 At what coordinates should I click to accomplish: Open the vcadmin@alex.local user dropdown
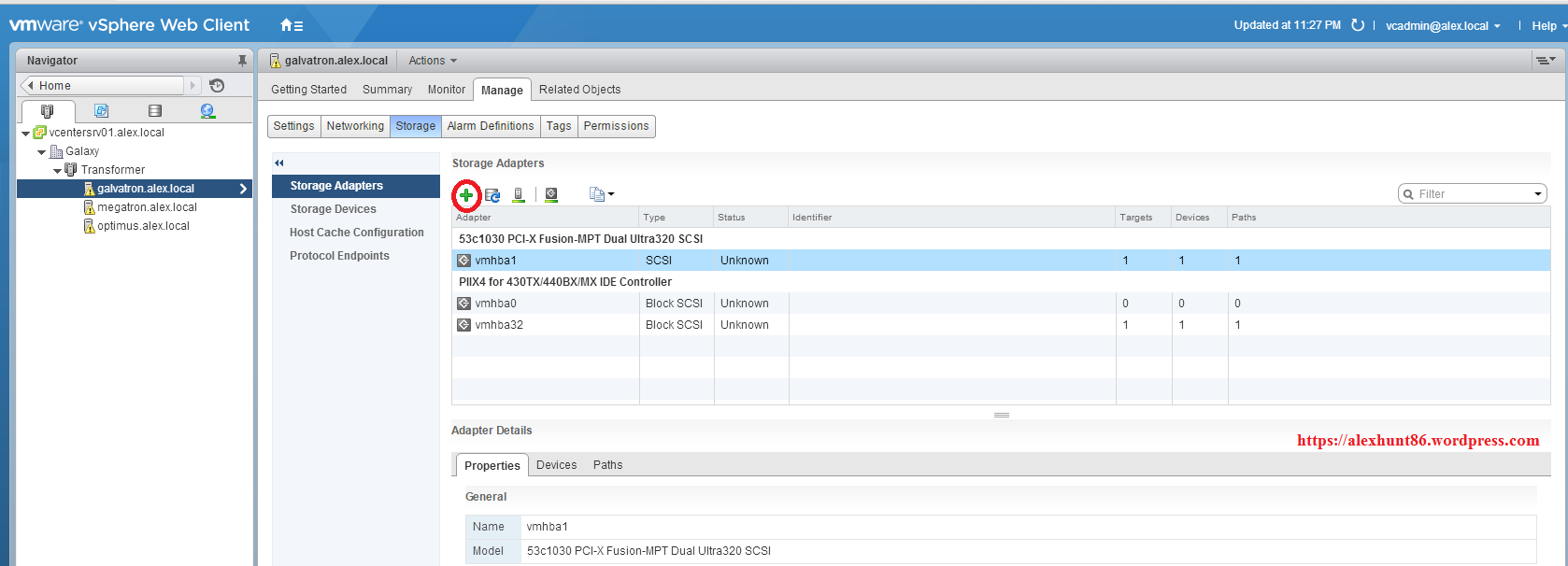click(x=1443, y=26)
